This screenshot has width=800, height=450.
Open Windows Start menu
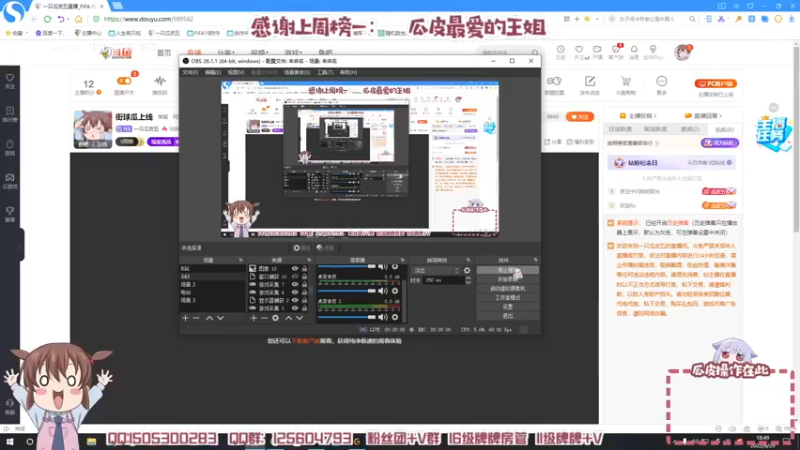pyautogui.click(x=10, y=441)
